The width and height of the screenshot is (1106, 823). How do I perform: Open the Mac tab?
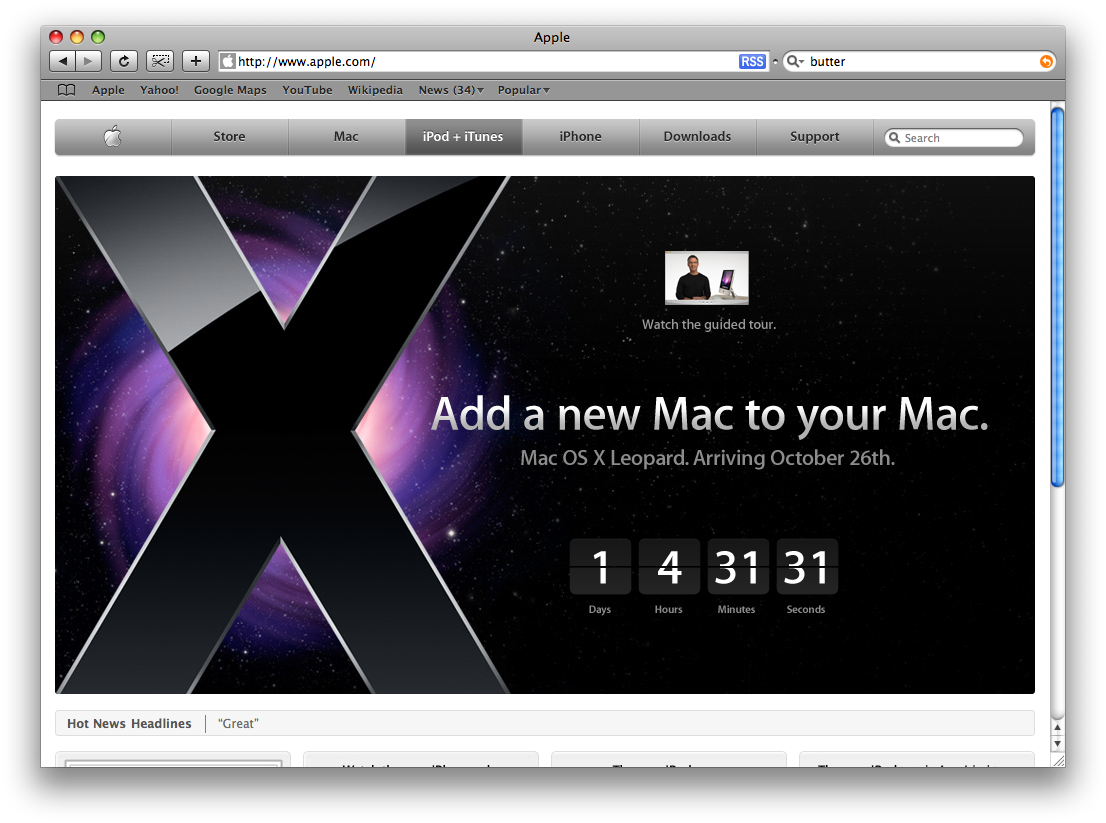[x=346, y=137]
